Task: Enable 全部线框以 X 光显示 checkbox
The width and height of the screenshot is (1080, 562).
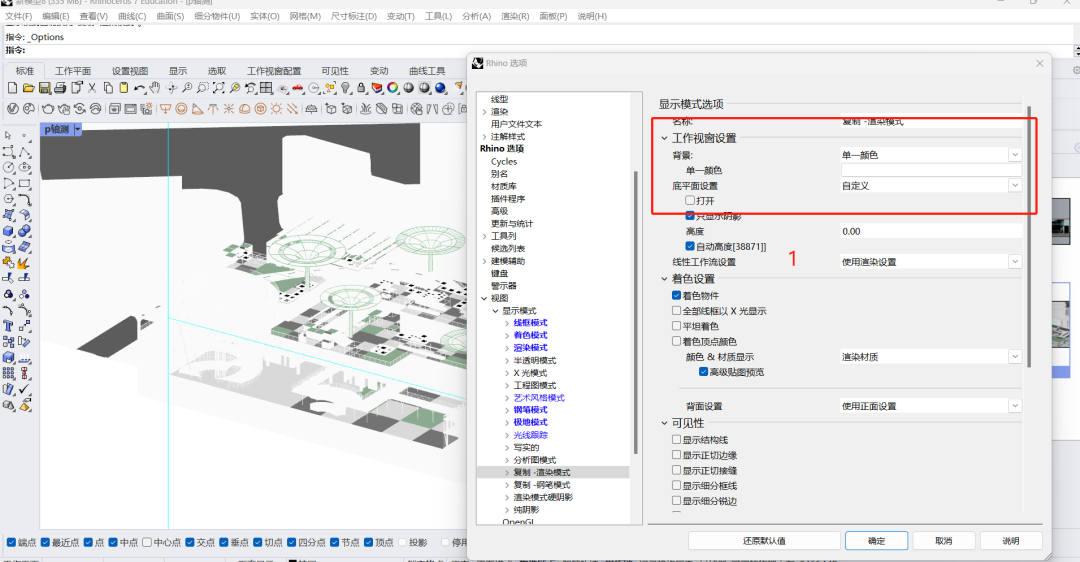Action: (x=676, y=311)
